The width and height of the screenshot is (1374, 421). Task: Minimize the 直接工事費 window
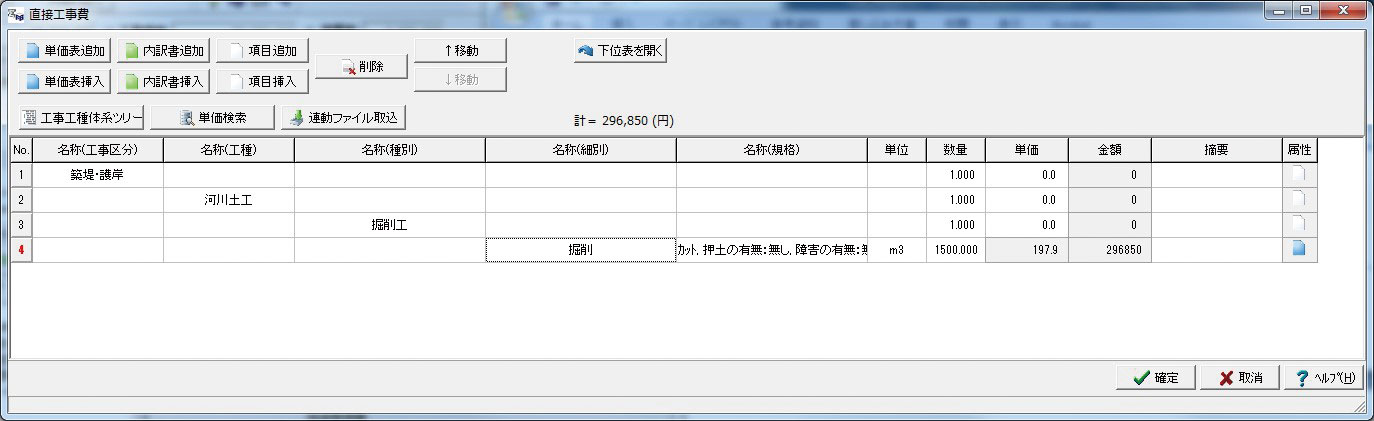point(1280,10)
